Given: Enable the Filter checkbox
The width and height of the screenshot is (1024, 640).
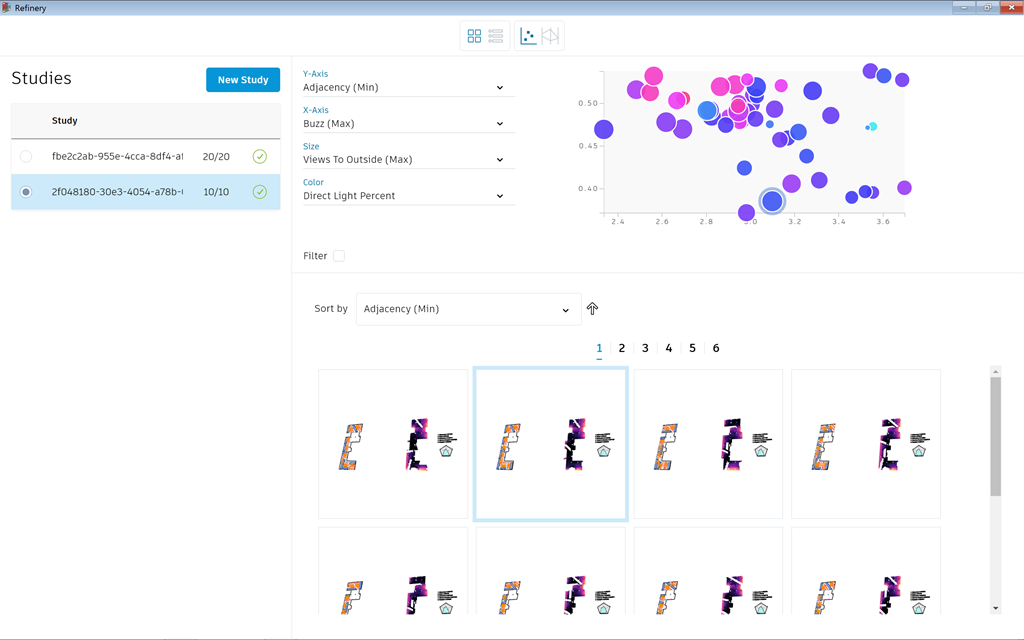Looking at the screenshot, I should [339, 256].
